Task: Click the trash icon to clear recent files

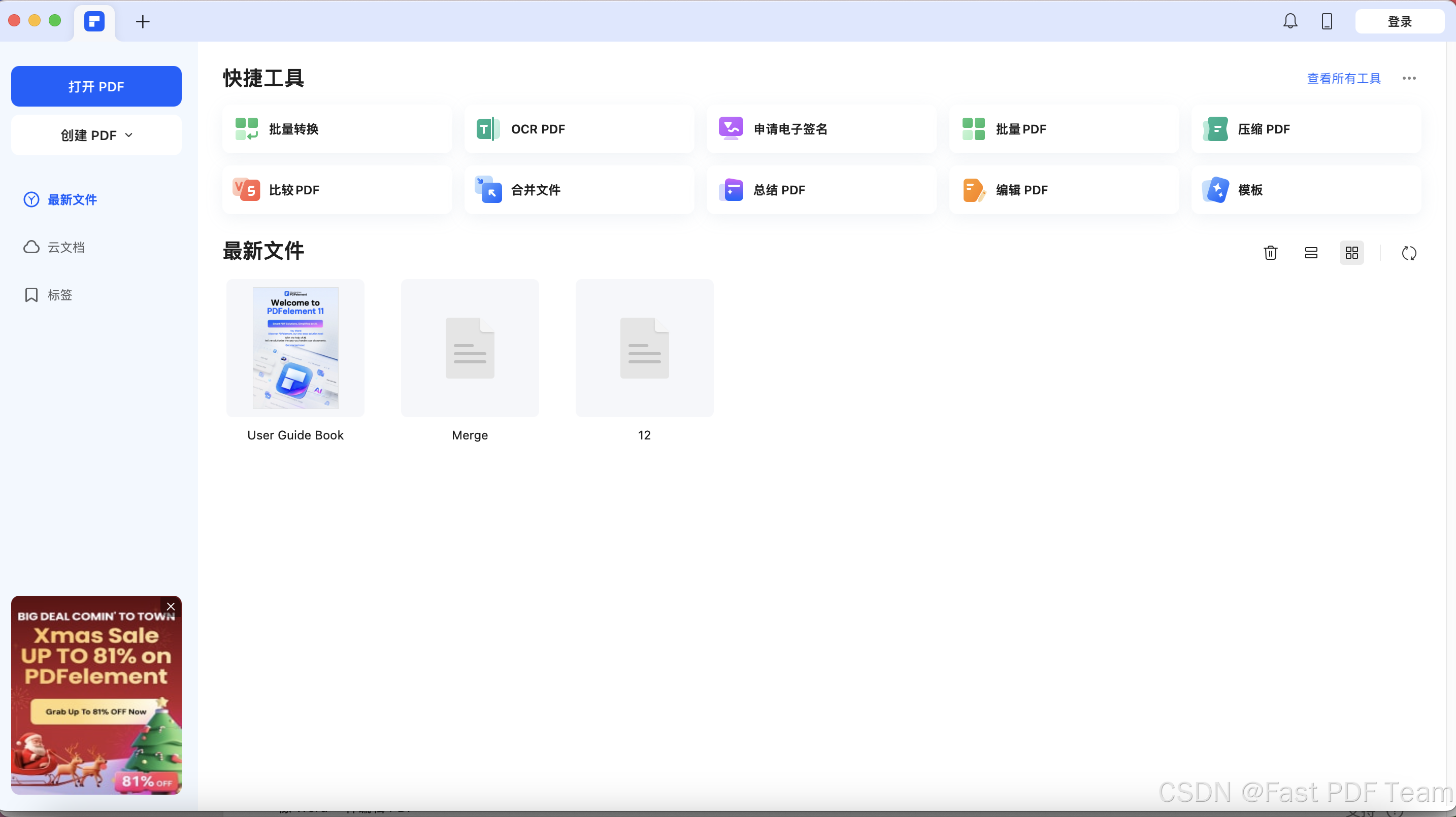Action: click(x=1270, y=253)
